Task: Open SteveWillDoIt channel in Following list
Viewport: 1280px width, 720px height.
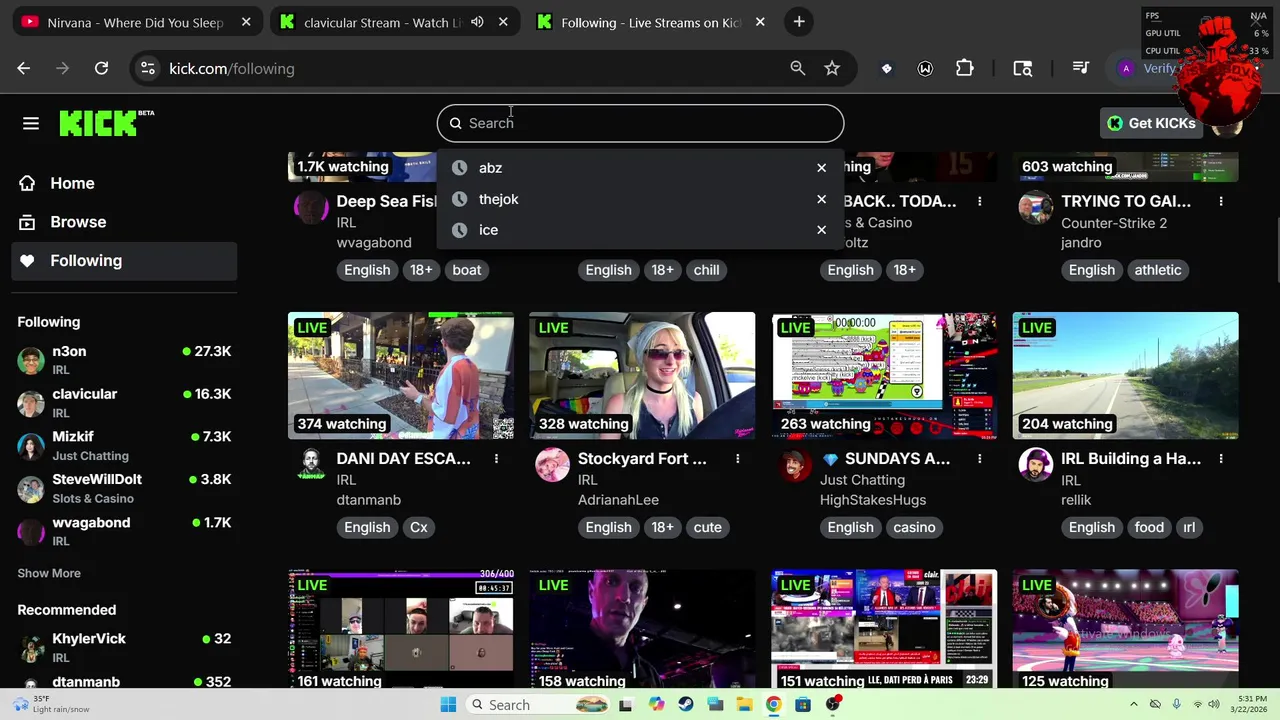Action: 124,488
